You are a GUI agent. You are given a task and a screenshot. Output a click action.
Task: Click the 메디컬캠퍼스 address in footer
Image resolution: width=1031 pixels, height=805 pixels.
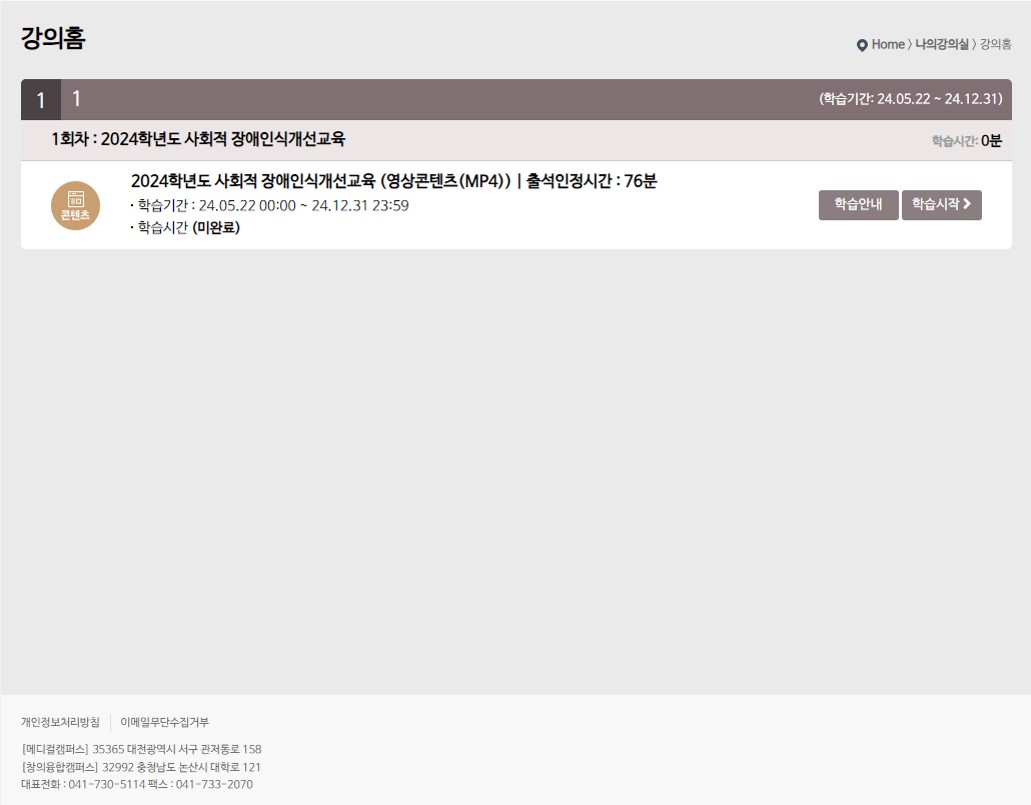coord(141,749)
